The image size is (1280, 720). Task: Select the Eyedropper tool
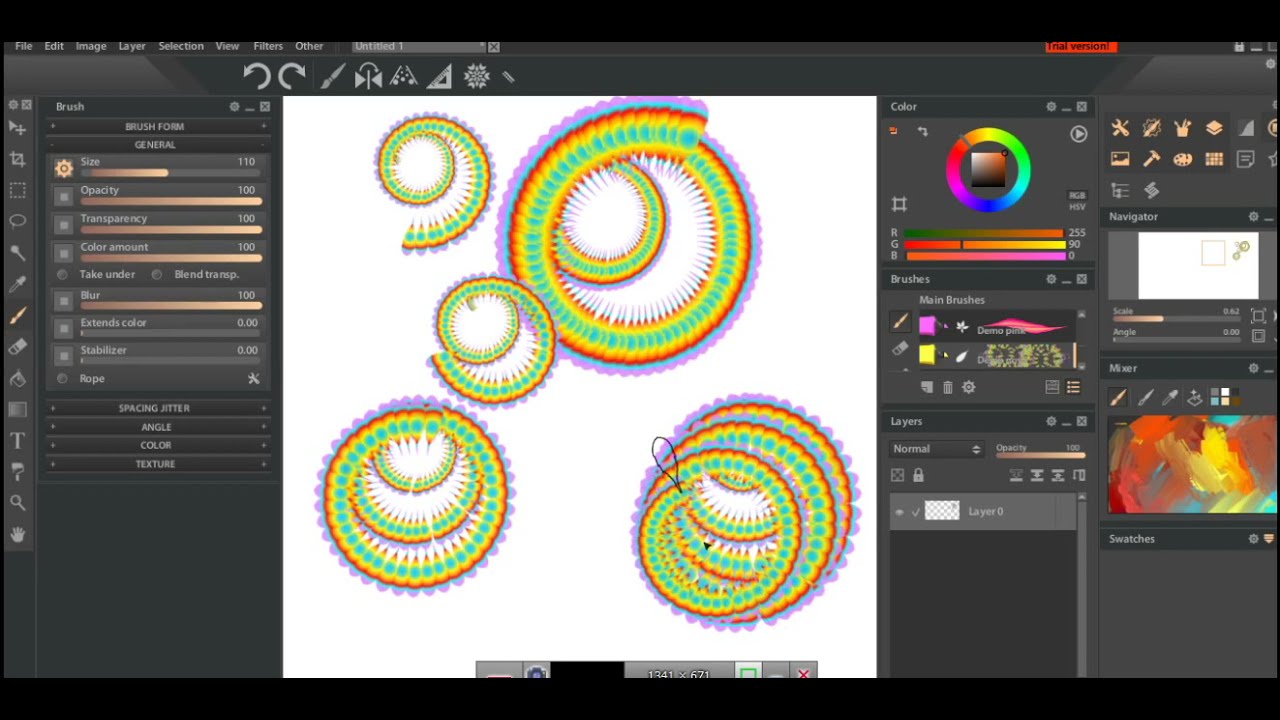17,284
